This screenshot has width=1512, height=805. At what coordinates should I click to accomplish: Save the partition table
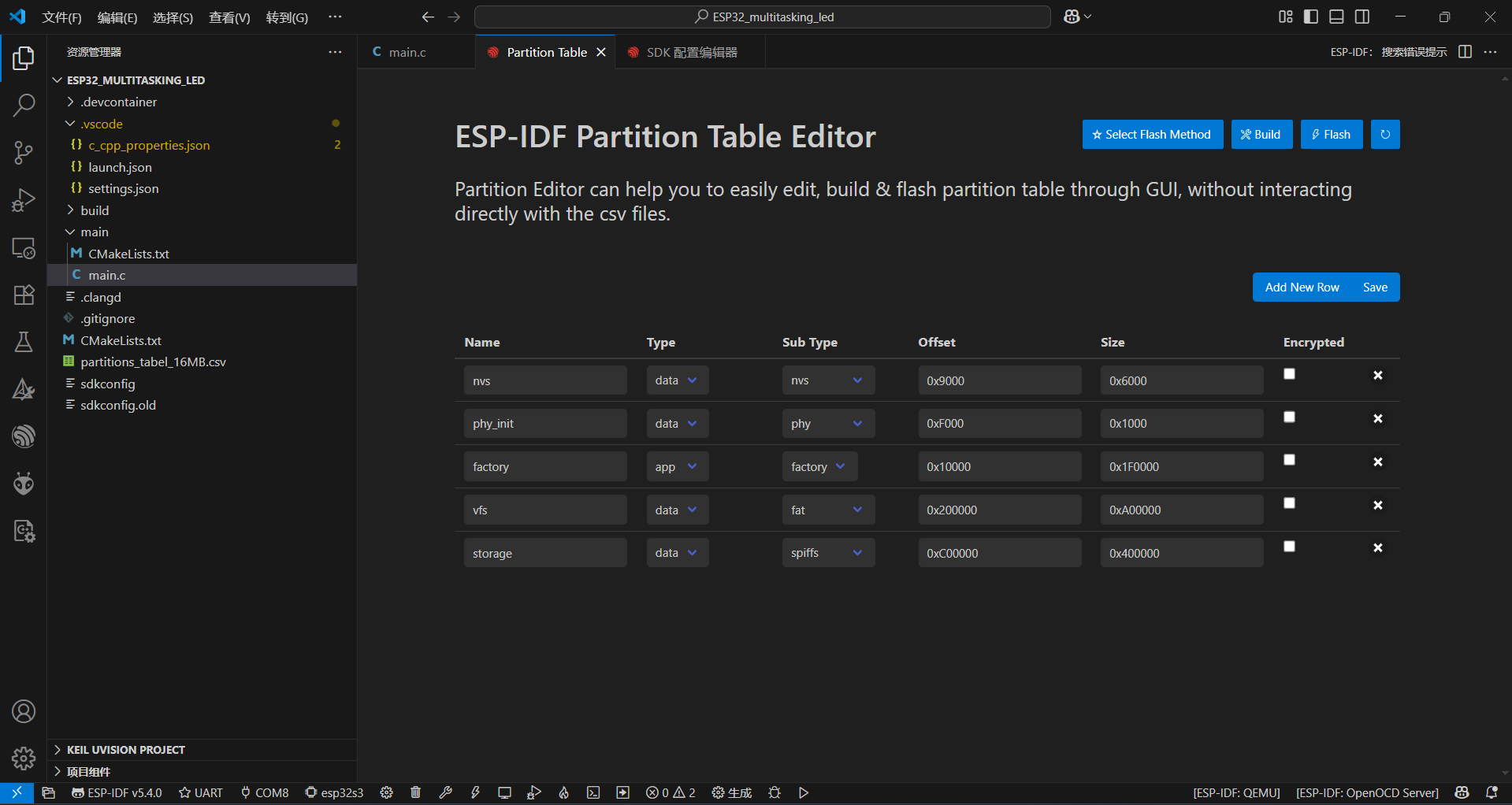(x=1375, y=287)
